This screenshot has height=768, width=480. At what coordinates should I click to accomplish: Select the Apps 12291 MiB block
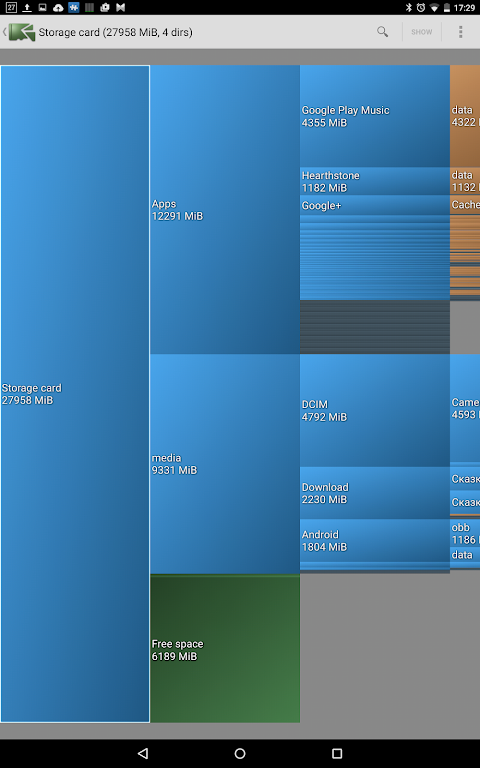[225, 210]
